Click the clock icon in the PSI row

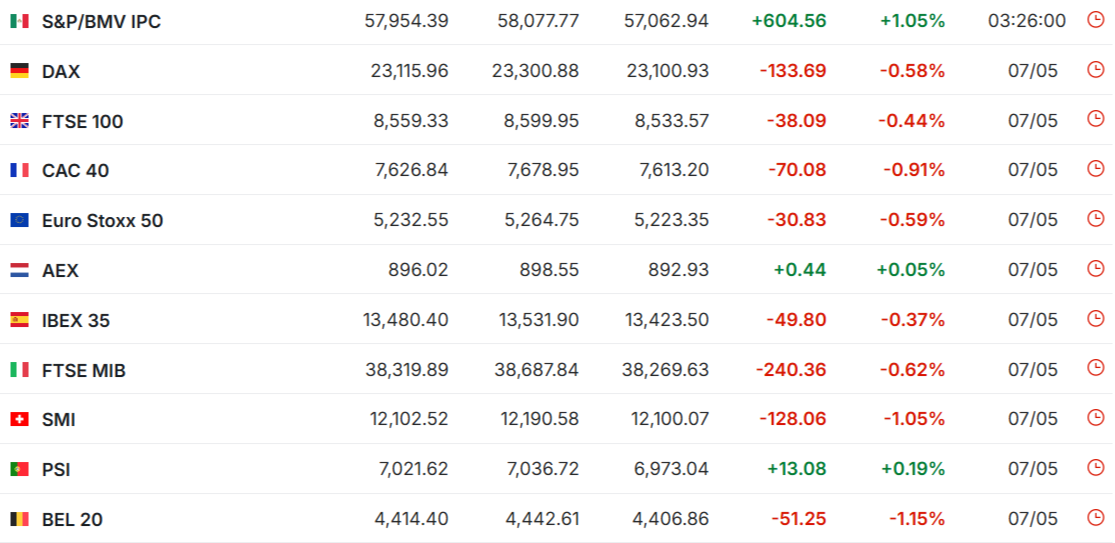[x=1096, y=468]
